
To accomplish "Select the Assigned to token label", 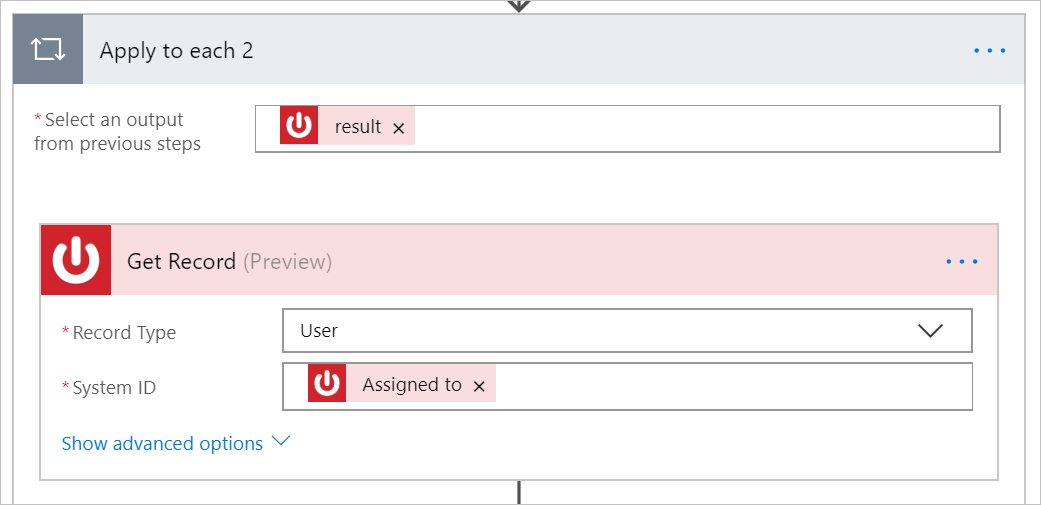I will 411,385.
